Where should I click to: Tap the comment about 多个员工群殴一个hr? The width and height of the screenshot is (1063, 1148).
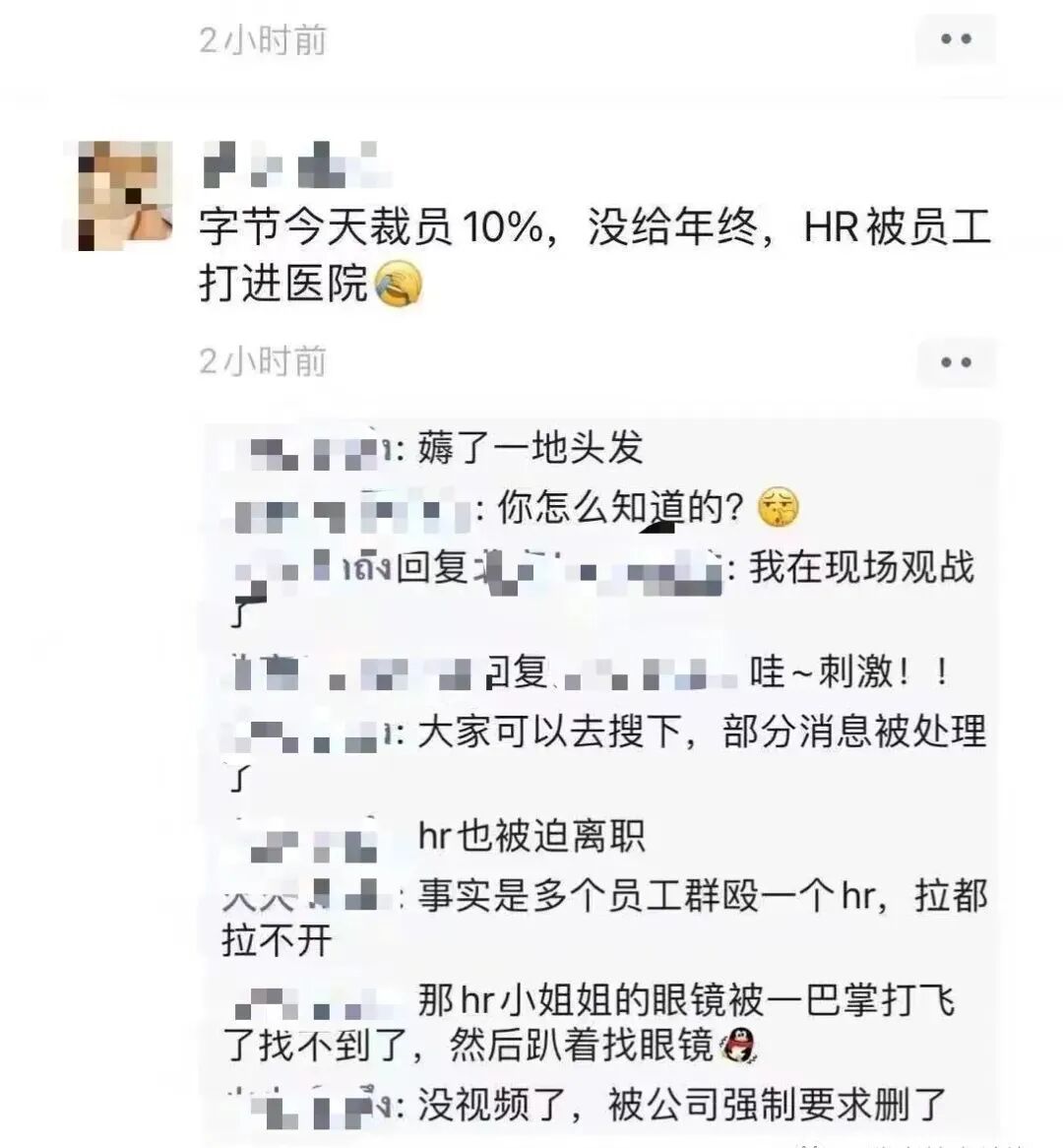(x=604, y=918)
